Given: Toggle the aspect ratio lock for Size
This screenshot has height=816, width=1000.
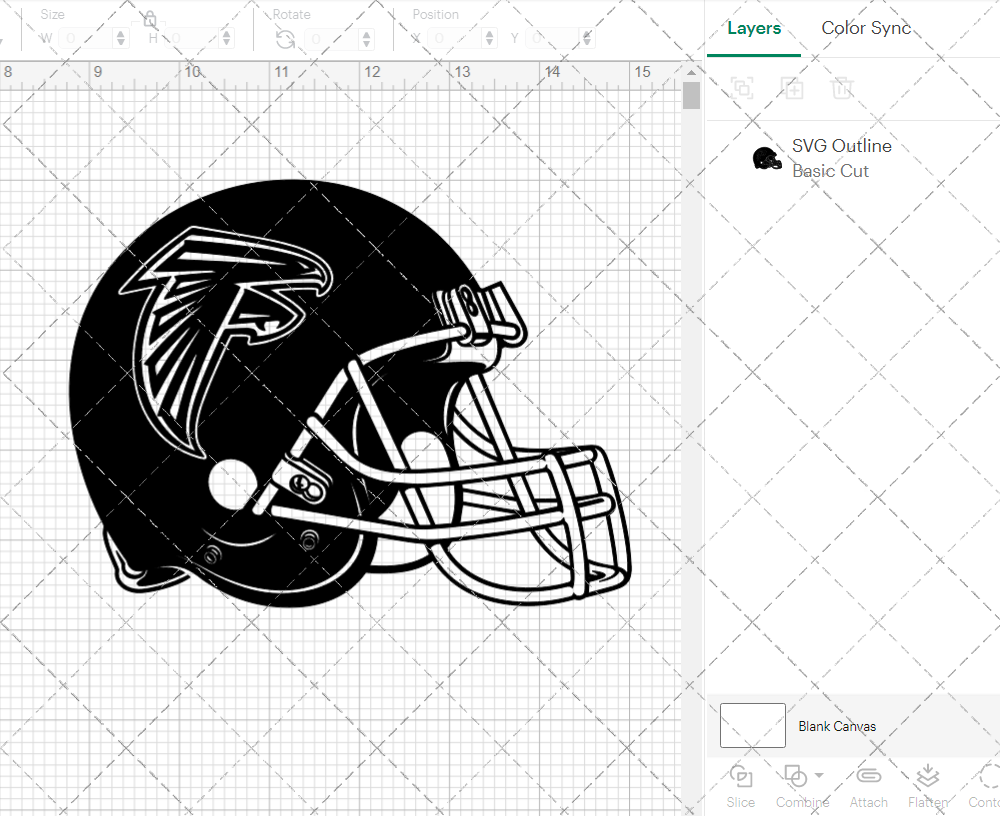Looking at the screenshot, I should pos(151,20).
